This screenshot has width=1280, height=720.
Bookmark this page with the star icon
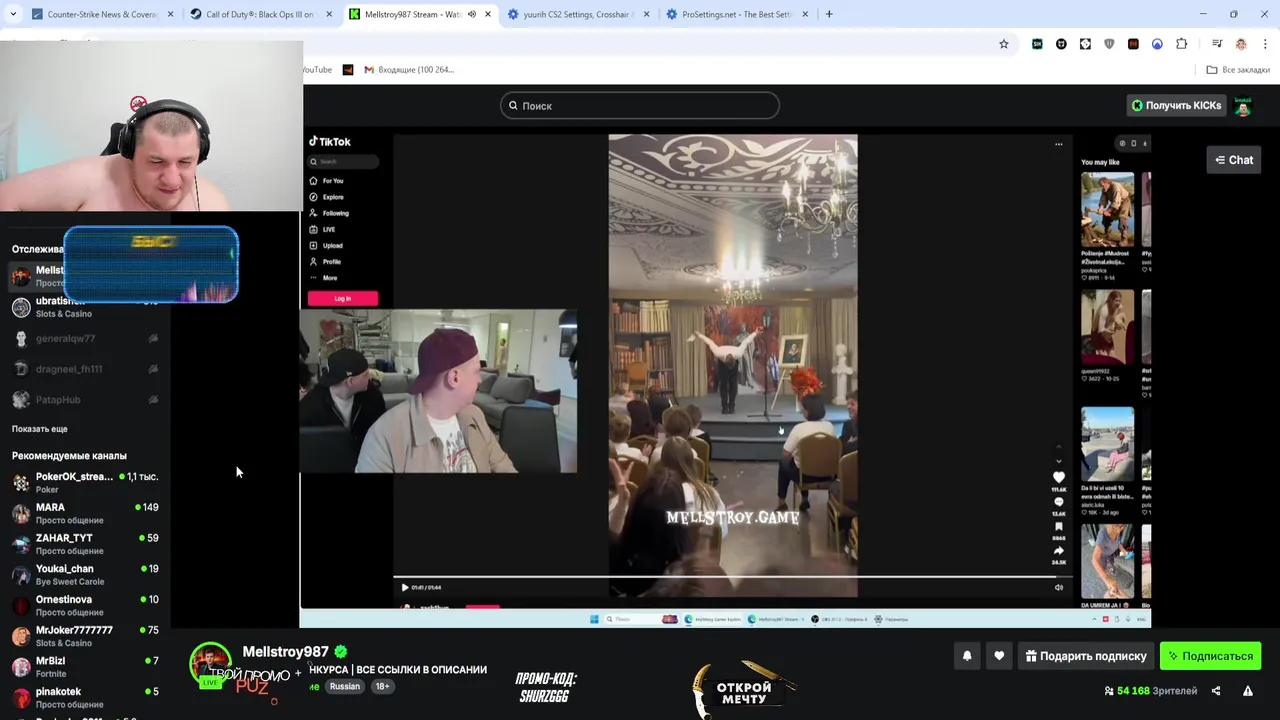tap(1004, 44)
